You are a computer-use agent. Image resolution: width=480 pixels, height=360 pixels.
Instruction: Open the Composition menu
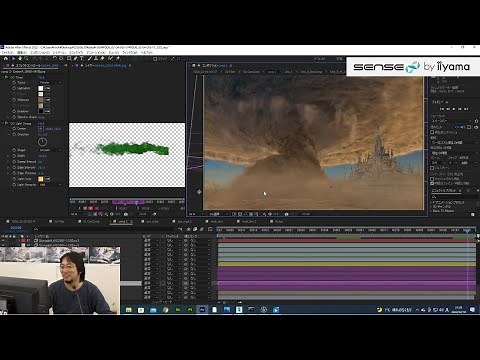click(40, 53)
